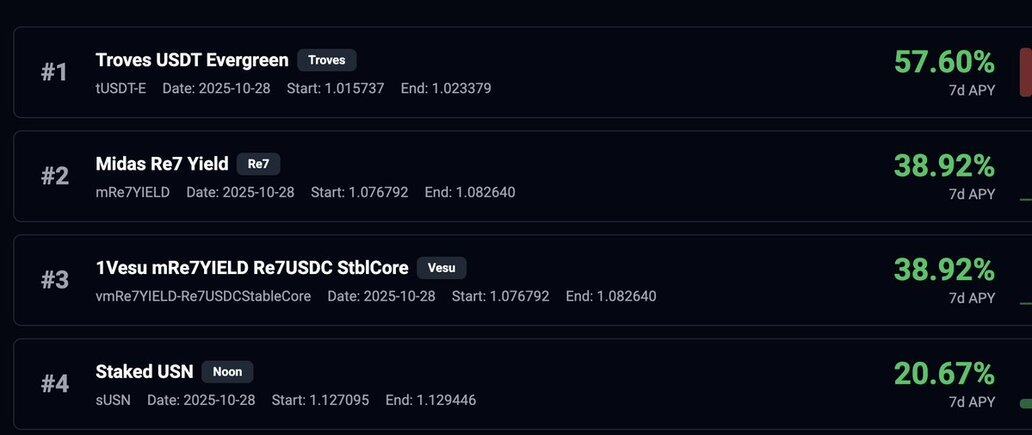Click the vmRe7YIELD-Re7USDCStableCore ticker text
The width and height of the screenshot is (1032, 435).
[x=203, y=296]
